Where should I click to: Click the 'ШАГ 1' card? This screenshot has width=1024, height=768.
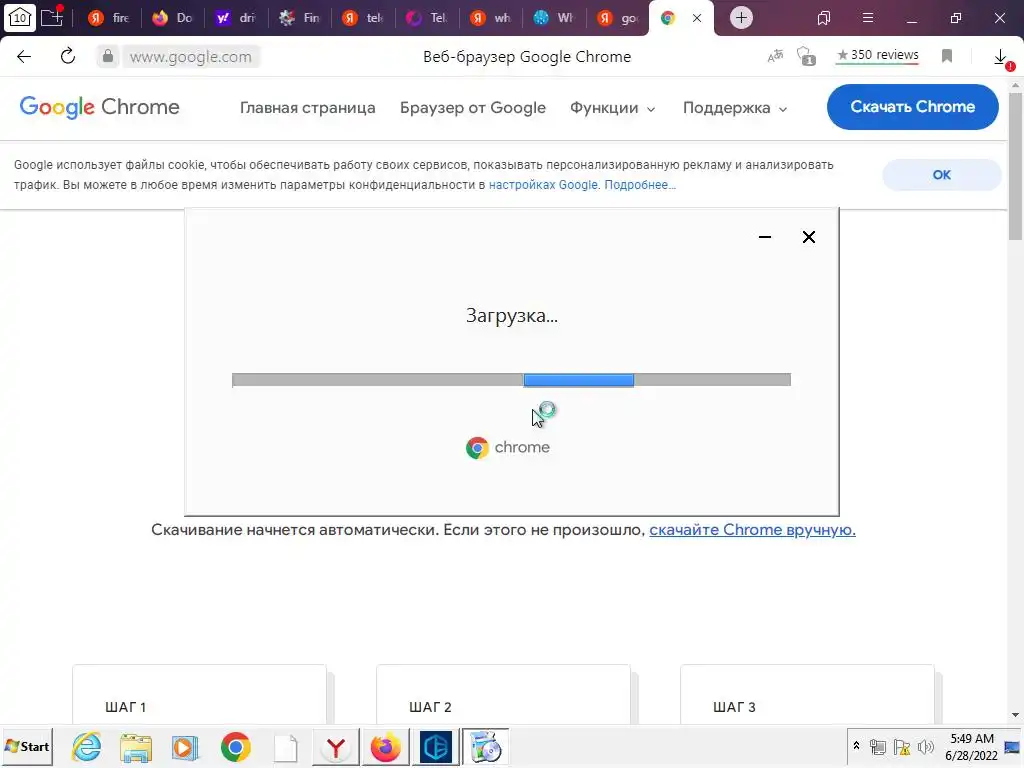(199, 694)
